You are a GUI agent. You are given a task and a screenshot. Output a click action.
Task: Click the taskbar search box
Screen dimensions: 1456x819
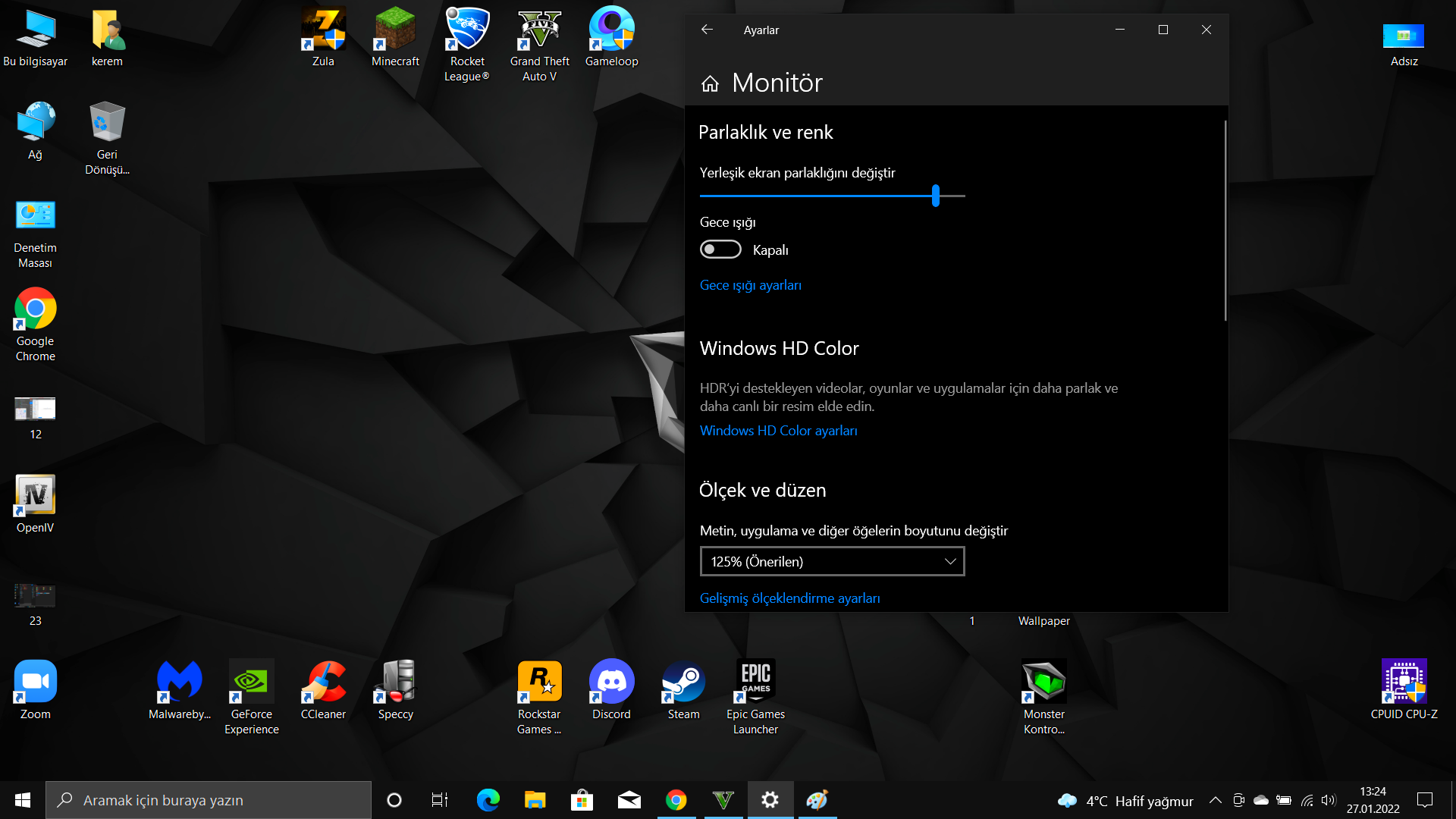[x=209, y=800]
